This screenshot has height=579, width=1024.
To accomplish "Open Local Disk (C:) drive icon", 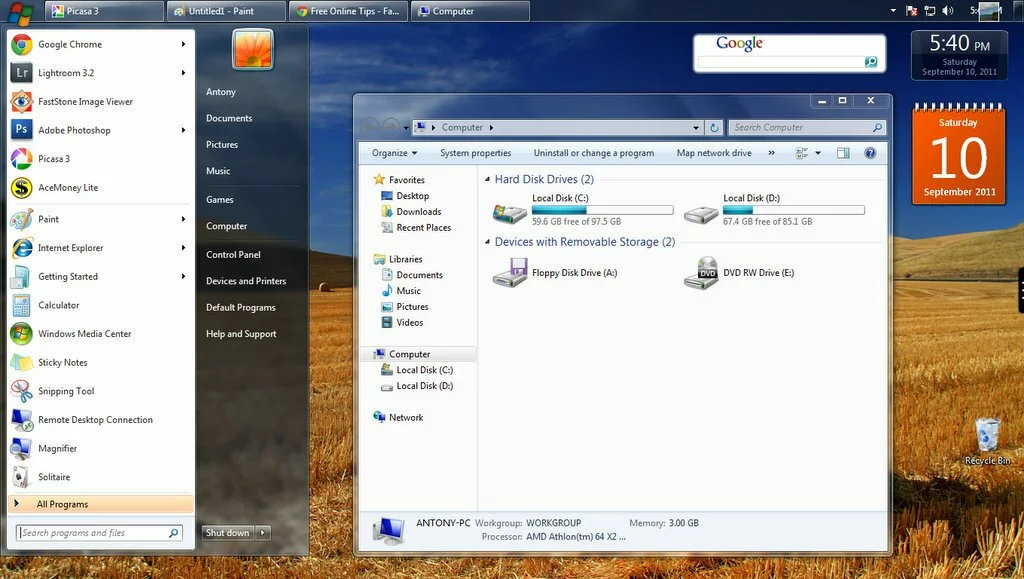I will tap(510, 212).
